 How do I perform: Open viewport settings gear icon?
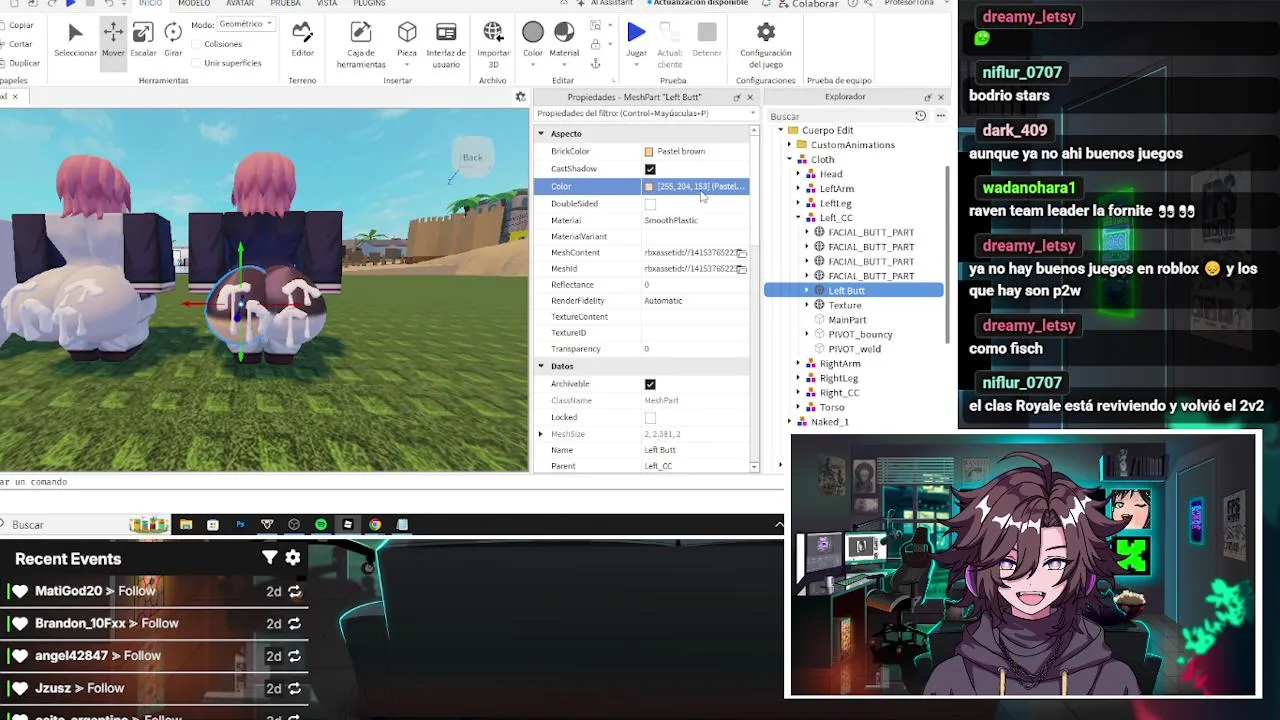point(520,97)
